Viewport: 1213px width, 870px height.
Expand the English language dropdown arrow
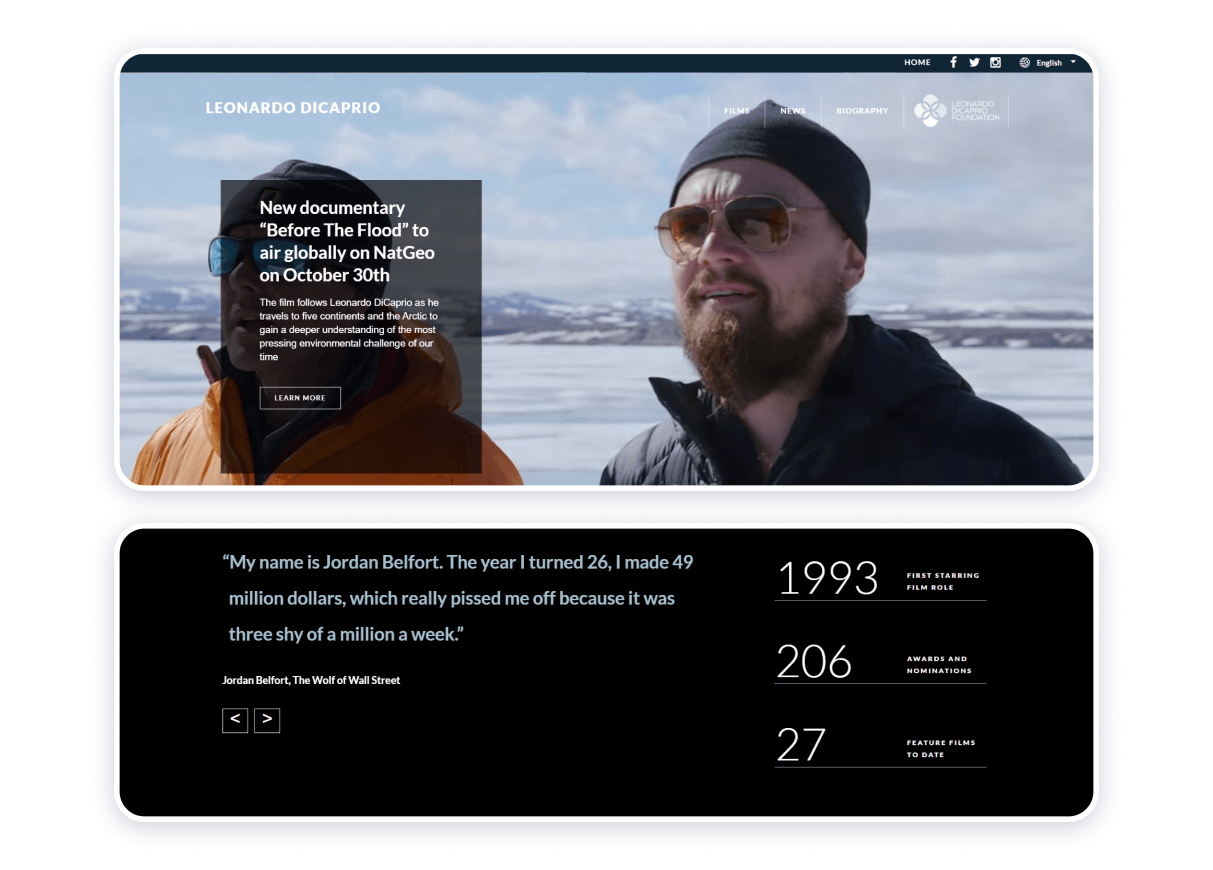(x=1073, y=62)
